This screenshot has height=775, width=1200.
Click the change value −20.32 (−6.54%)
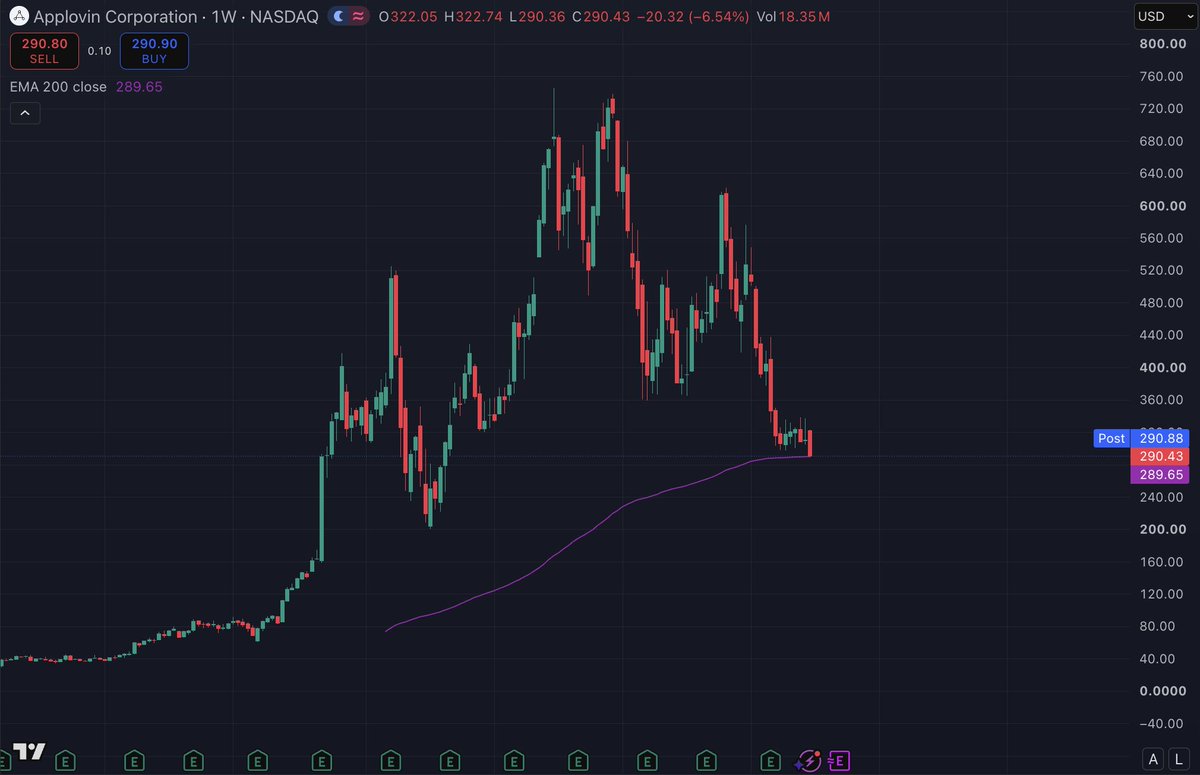691,17
